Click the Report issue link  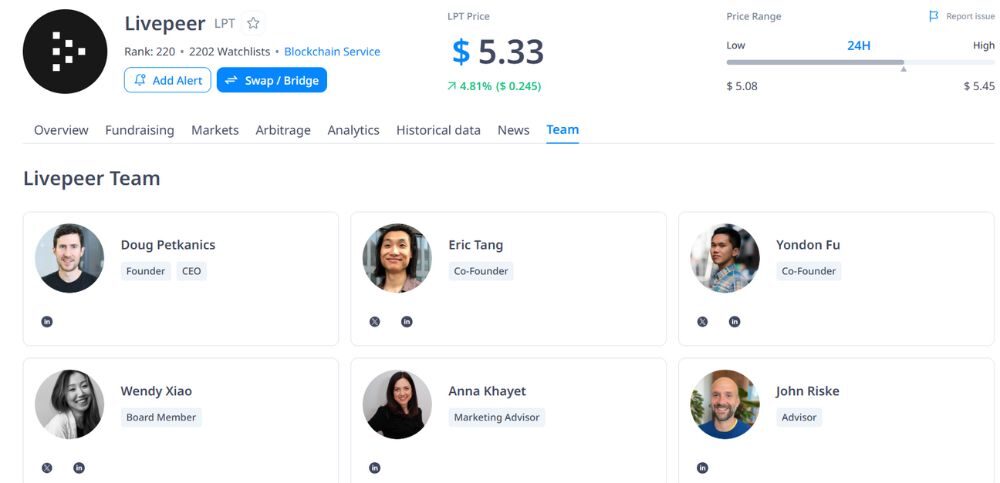pyautogui.click(x=970, y=17)
